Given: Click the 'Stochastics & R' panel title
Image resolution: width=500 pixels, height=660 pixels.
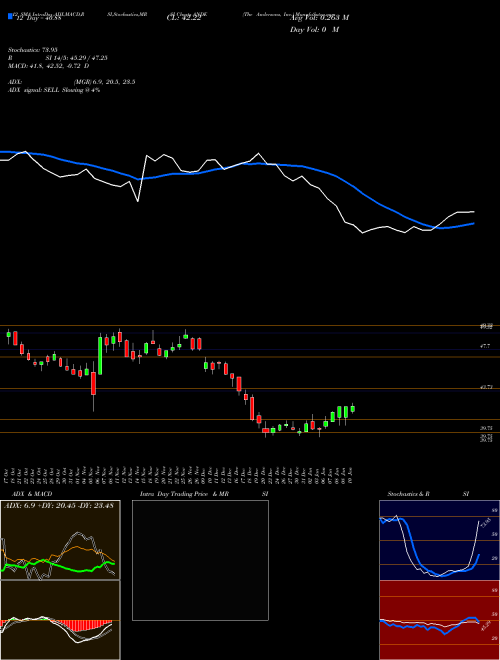Looking at the screenshot, I should tap(409, 494).
